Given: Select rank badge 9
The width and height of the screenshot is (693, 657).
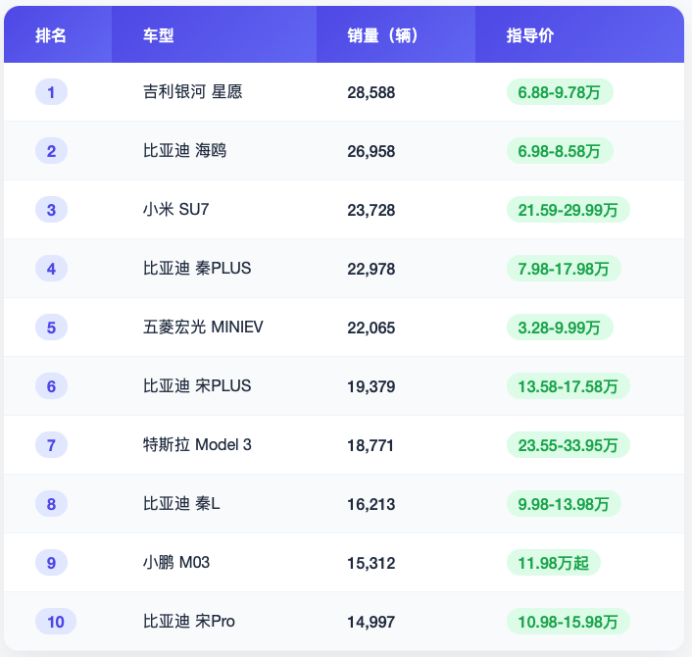Looking at the screenshot, I should click(x=51, y=562).
